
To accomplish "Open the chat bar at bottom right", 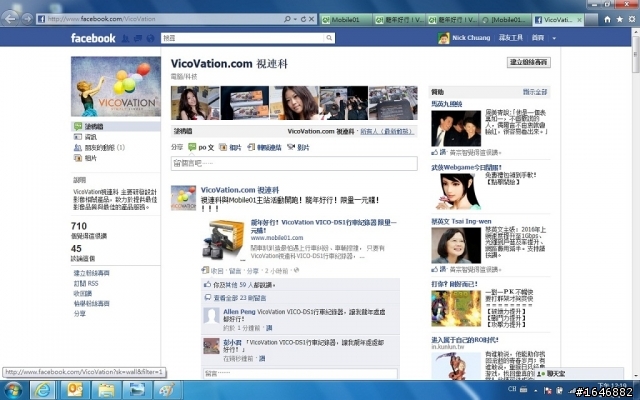I will click(x=580, y=373).
